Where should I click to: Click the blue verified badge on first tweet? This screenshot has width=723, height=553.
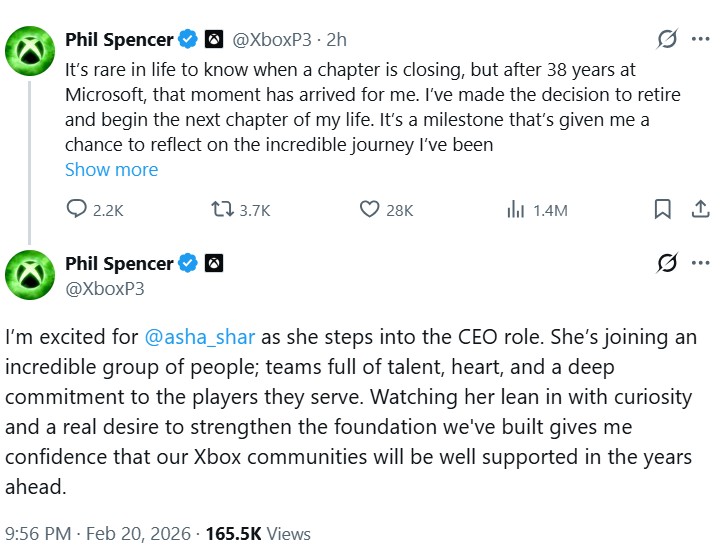click(187, 40)
